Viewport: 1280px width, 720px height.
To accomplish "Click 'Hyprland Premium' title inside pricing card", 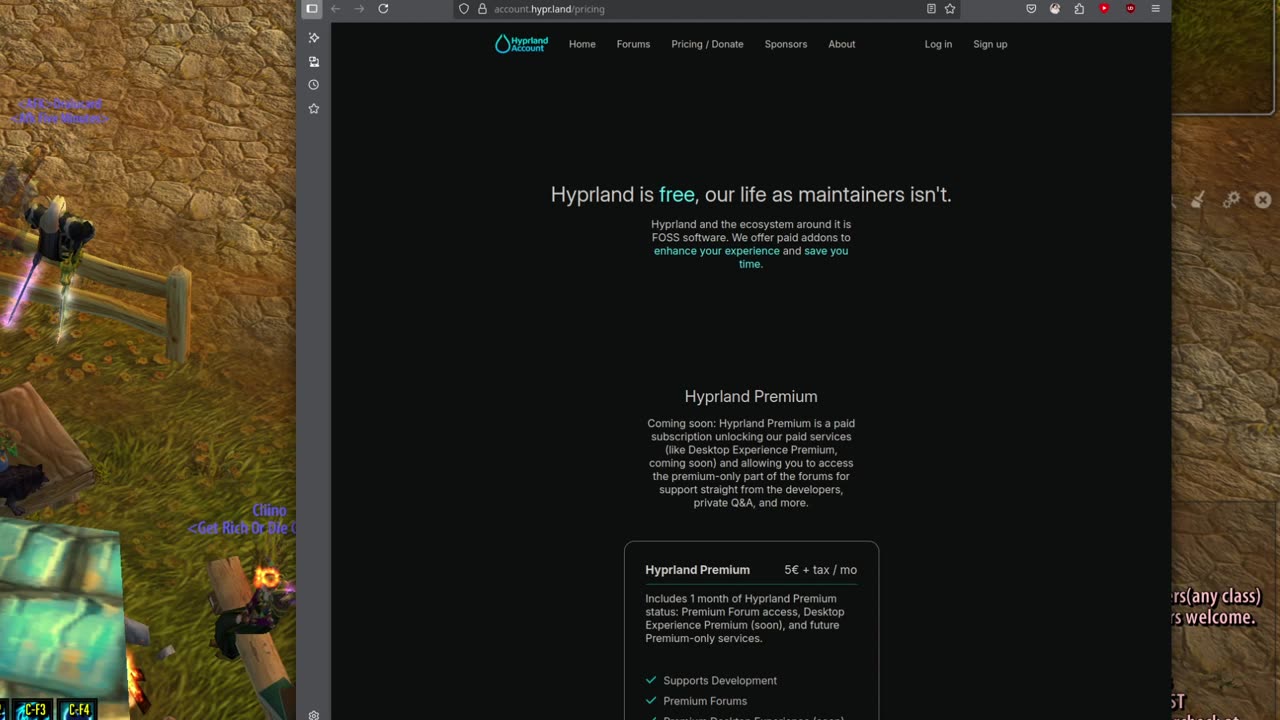I will pos(697,570).
